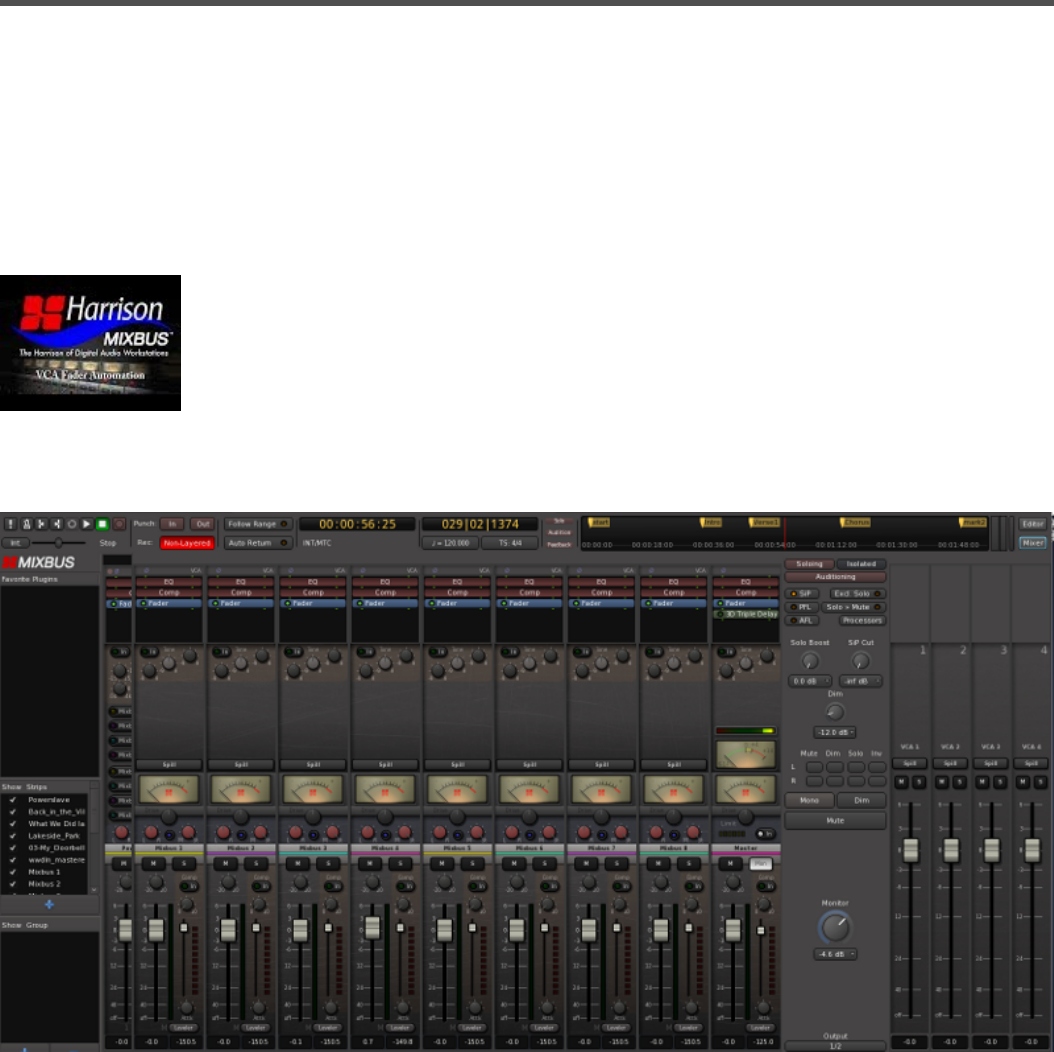Solo Mixbus 1 with its S button

pos(184,863)
